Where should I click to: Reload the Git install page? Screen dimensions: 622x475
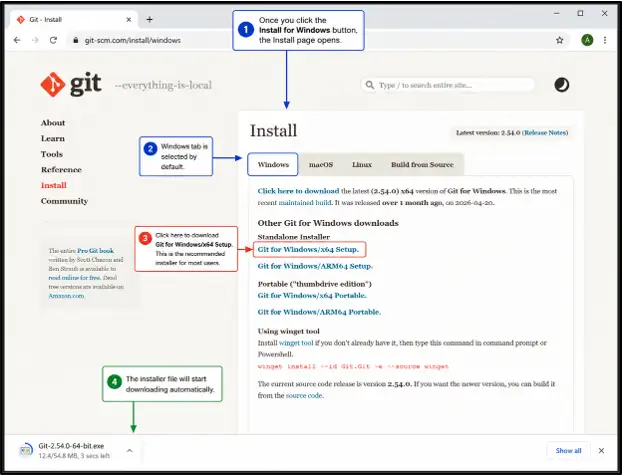(53, 40)
